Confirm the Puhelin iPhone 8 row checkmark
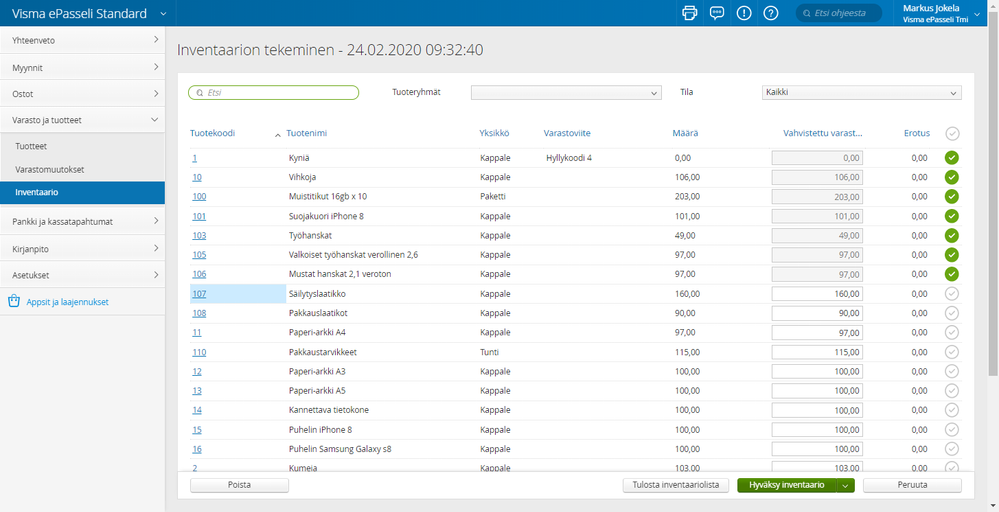The image size is (999, 512). tap(952, 430)
